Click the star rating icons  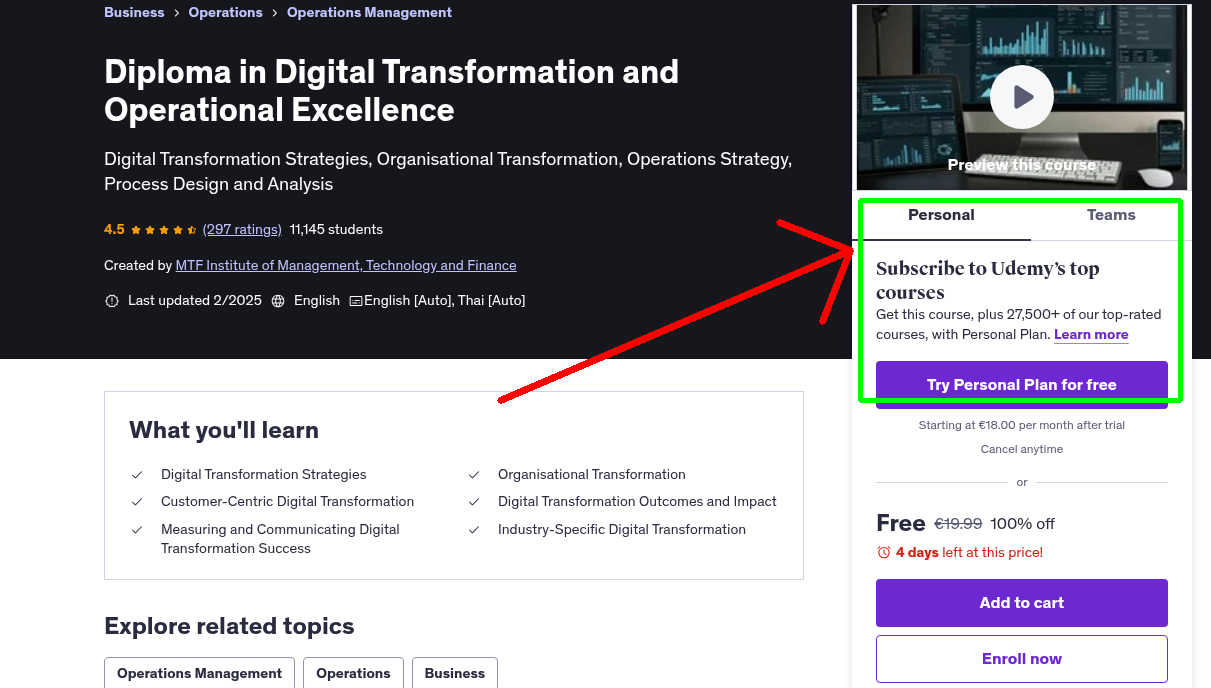pyautogui.click(x=164, y=229)
